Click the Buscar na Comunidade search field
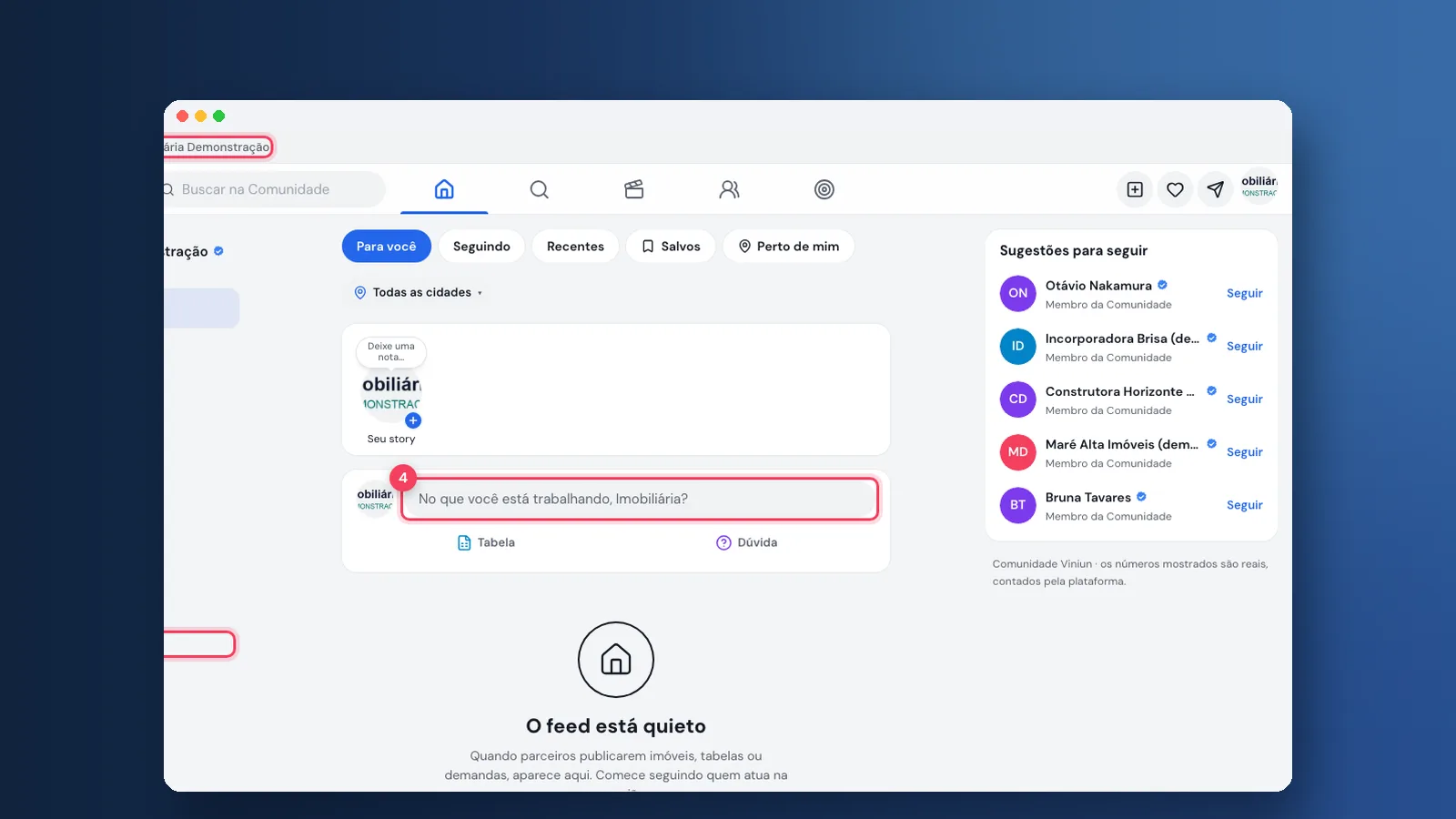 click(x=274, y=189)
